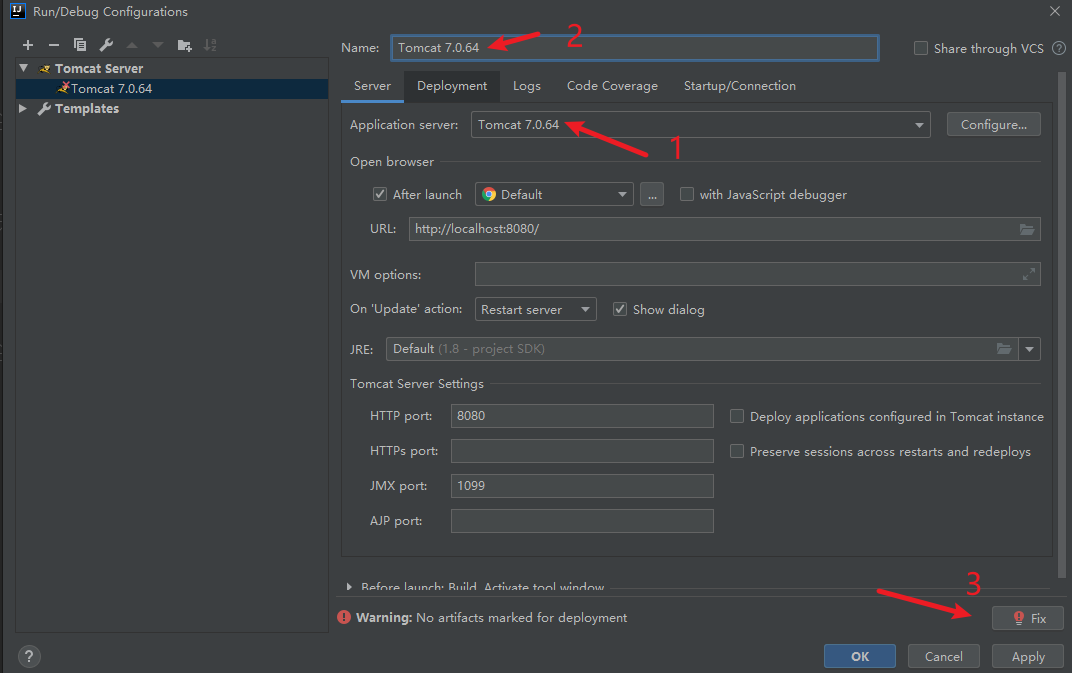The image size is (1072, 673).
Task: Expand the Before launch section
Action: click(349, 587)
